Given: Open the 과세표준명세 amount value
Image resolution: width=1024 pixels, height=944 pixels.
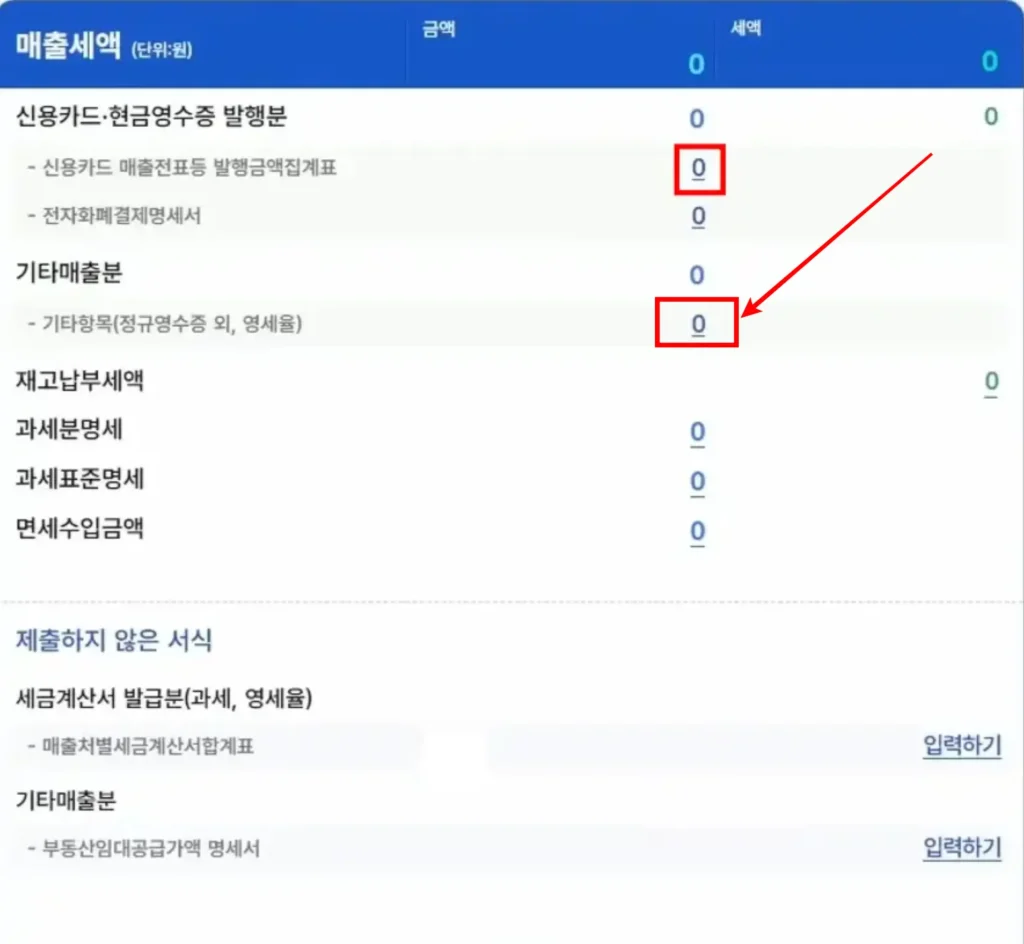Looking at the screenshot, I should tap(697, 481).
